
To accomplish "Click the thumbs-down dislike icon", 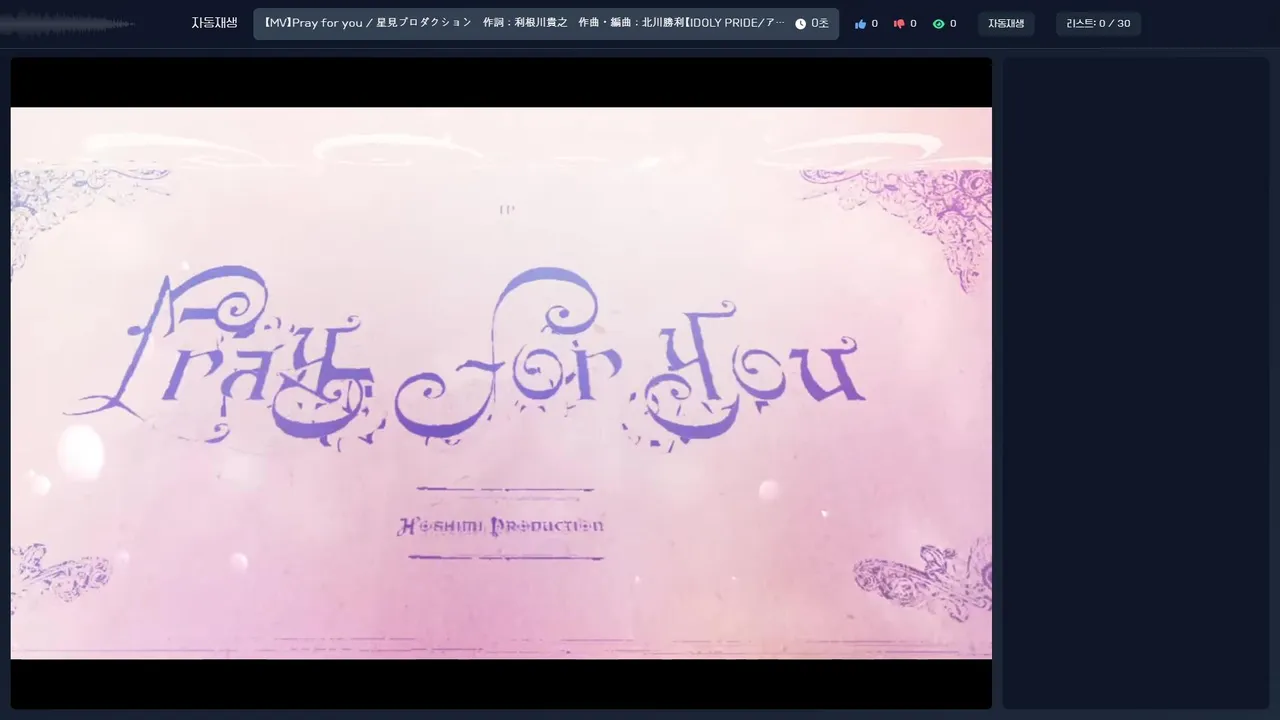I will (899, 24).
